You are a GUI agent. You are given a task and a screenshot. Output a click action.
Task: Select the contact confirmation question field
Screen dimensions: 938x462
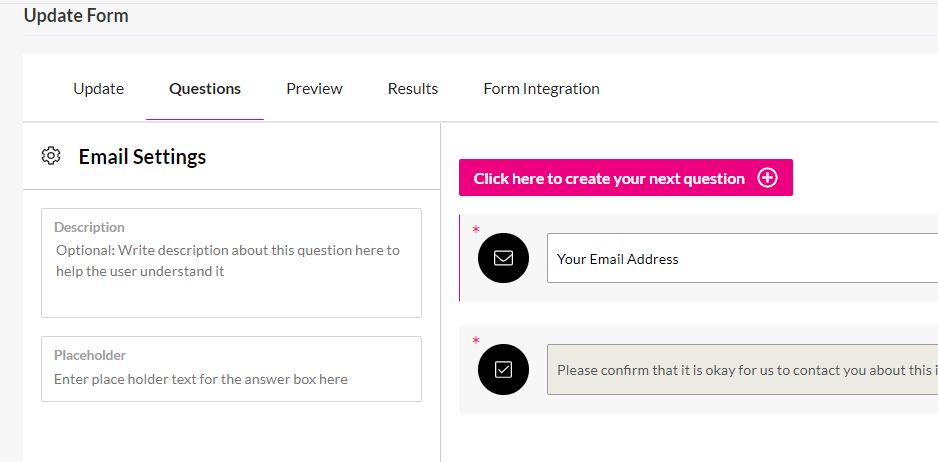(742, 370)
